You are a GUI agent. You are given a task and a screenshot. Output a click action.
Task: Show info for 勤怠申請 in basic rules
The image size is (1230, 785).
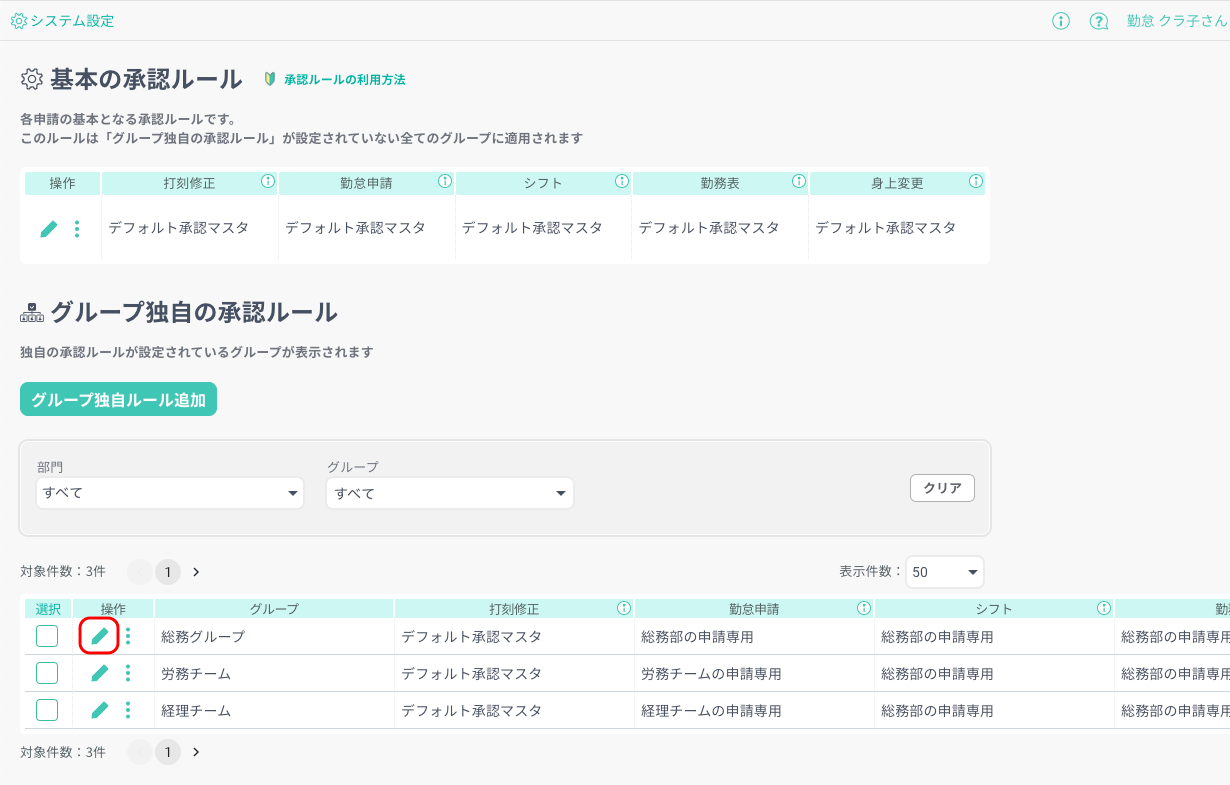point(444,182)
